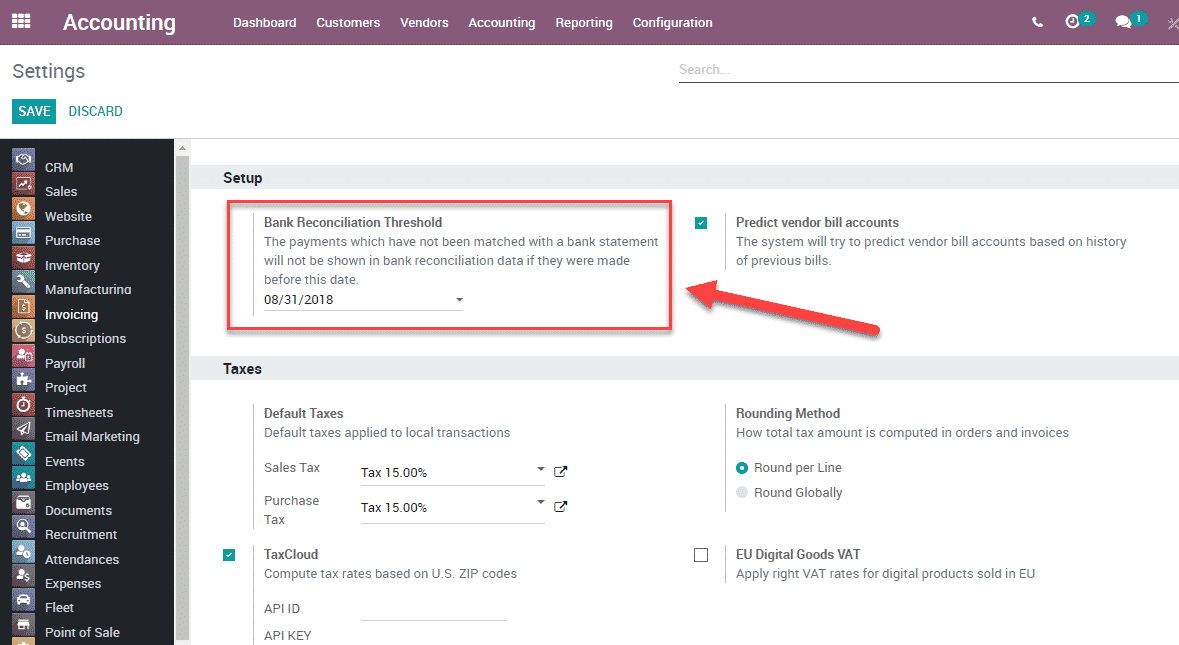The width and height of the screenshot is (1179, 645).
Task: Expand the Sales Tax dropdown
Action: pyautogui.click(x=540, y=469)
